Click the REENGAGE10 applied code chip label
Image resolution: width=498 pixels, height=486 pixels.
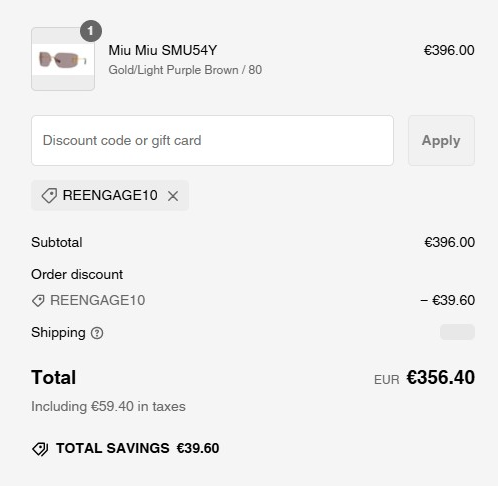click(110, 195)
